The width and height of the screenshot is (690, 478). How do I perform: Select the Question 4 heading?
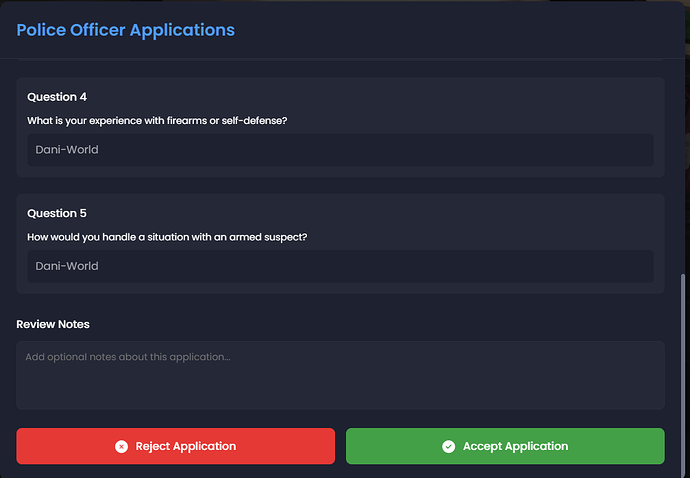57,97
